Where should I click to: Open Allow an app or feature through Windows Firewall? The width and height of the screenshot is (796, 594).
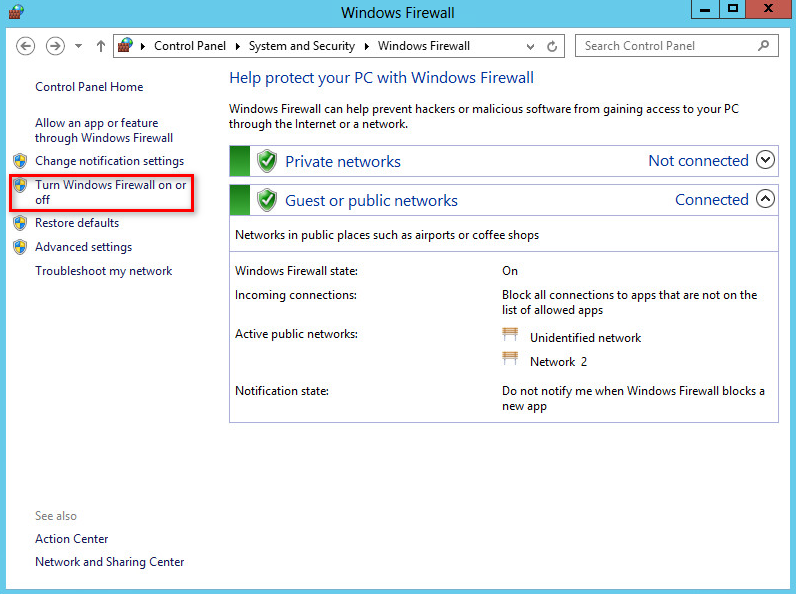pyautogui.click(x=104, y=130)
